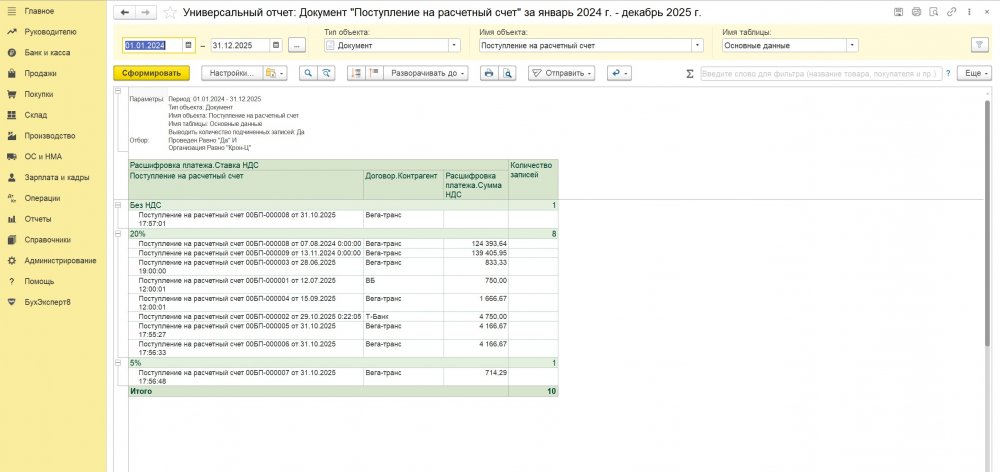This screenshot has width=1000, height=472.
Task: Open calendar picker for end date 31.12.2025
Action: 276,45
